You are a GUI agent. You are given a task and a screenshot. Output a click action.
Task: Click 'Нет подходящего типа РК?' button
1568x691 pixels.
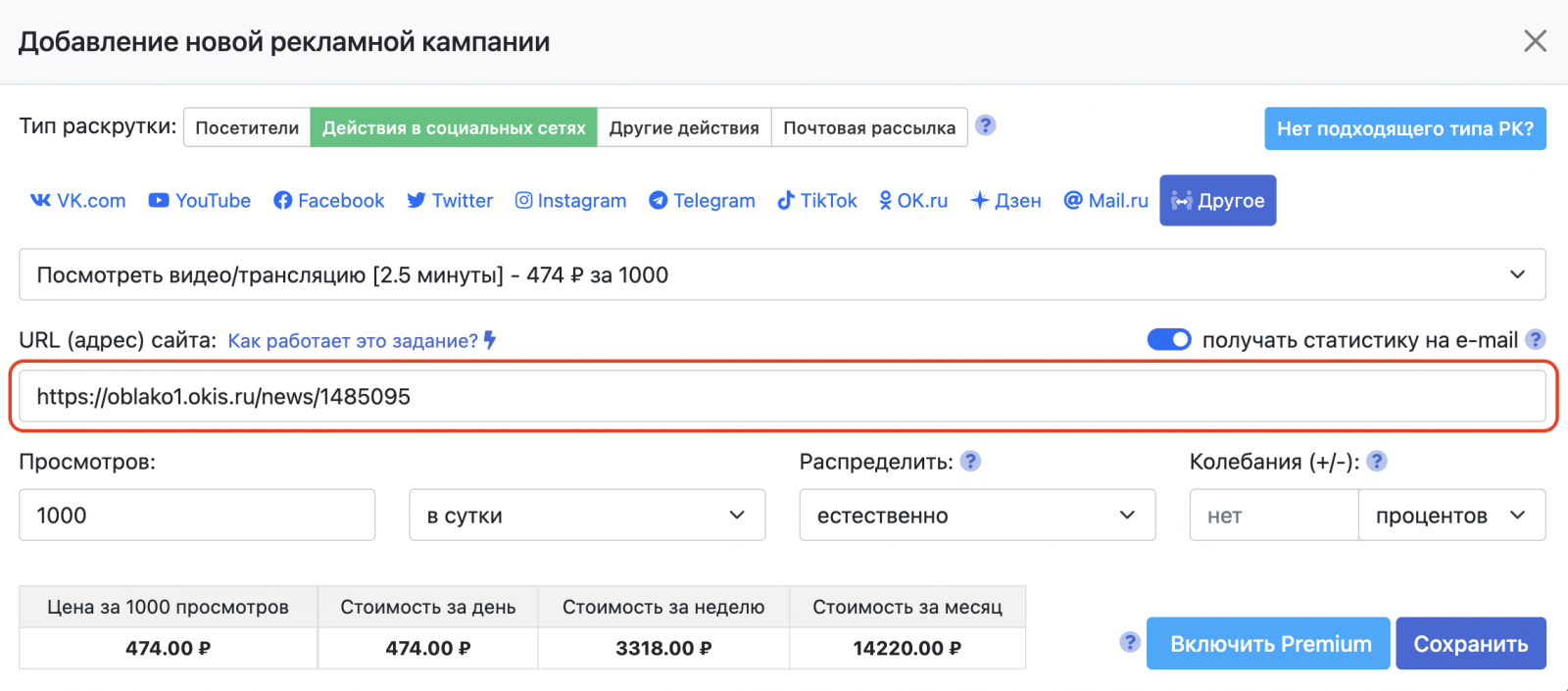pos(1404,128)
